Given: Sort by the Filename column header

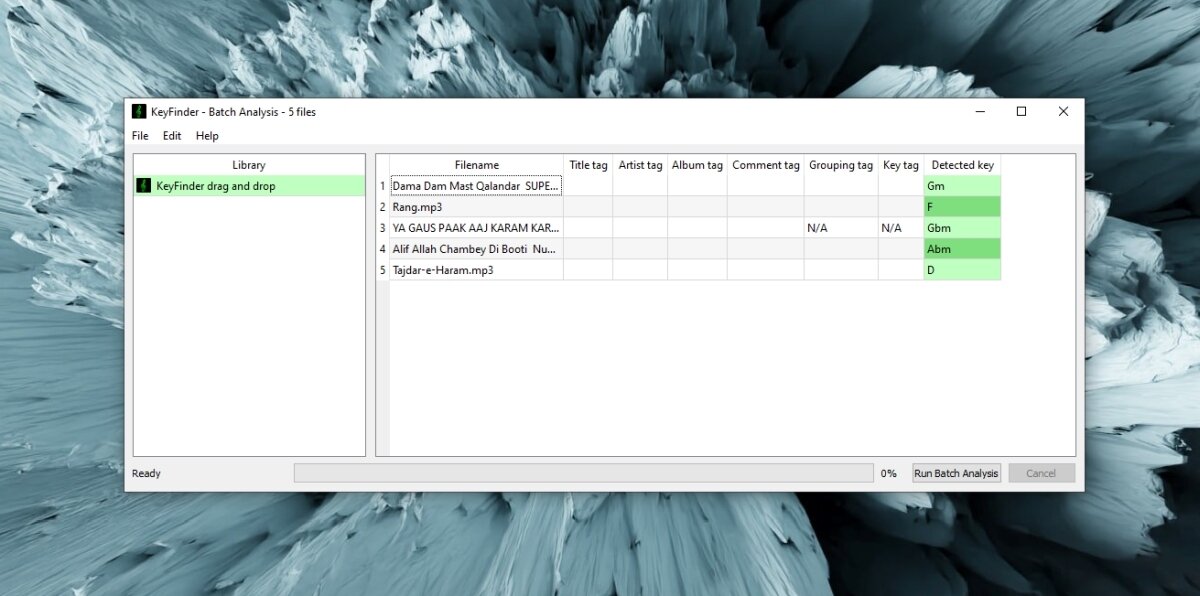Looking at the screenshot, I should coord(476,164).
